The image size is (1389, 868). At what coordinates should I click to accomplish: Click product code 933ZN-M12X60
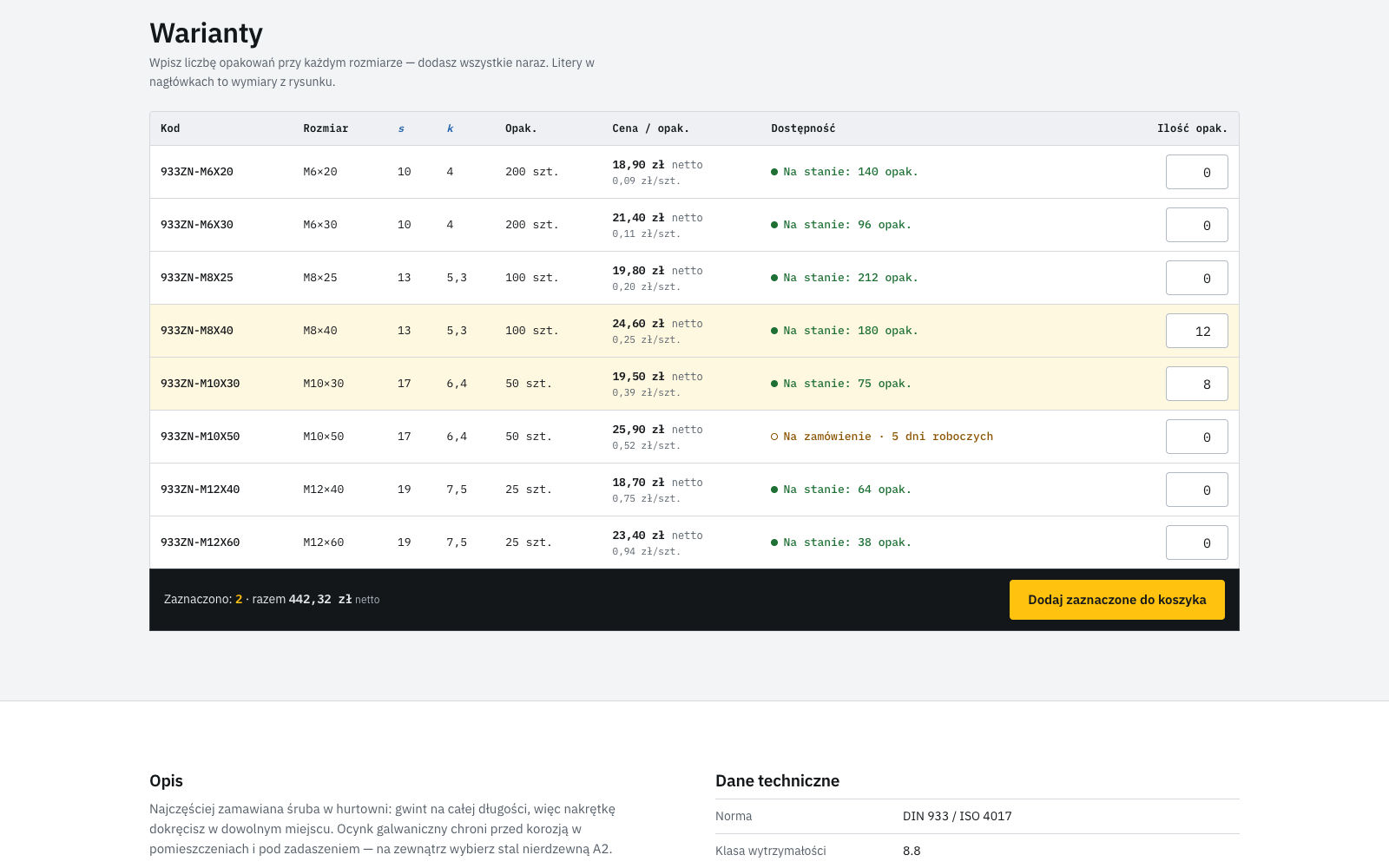tap(201, 542)
